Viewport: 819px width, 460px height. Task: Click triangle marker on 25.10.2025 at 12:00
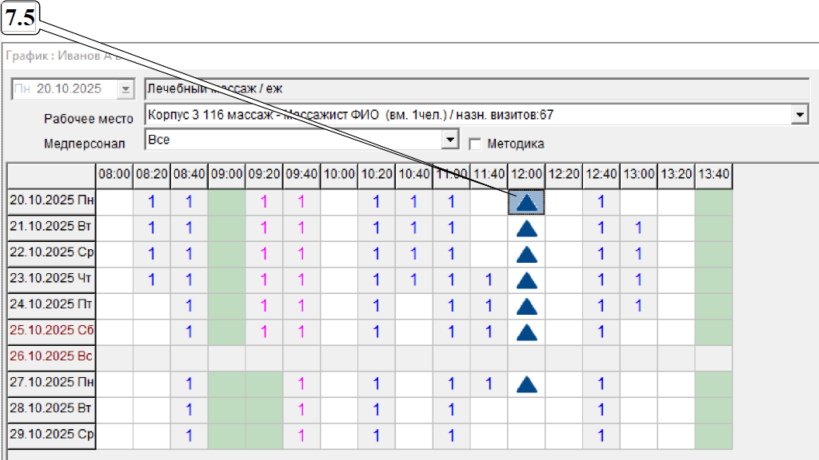point(527,332)
